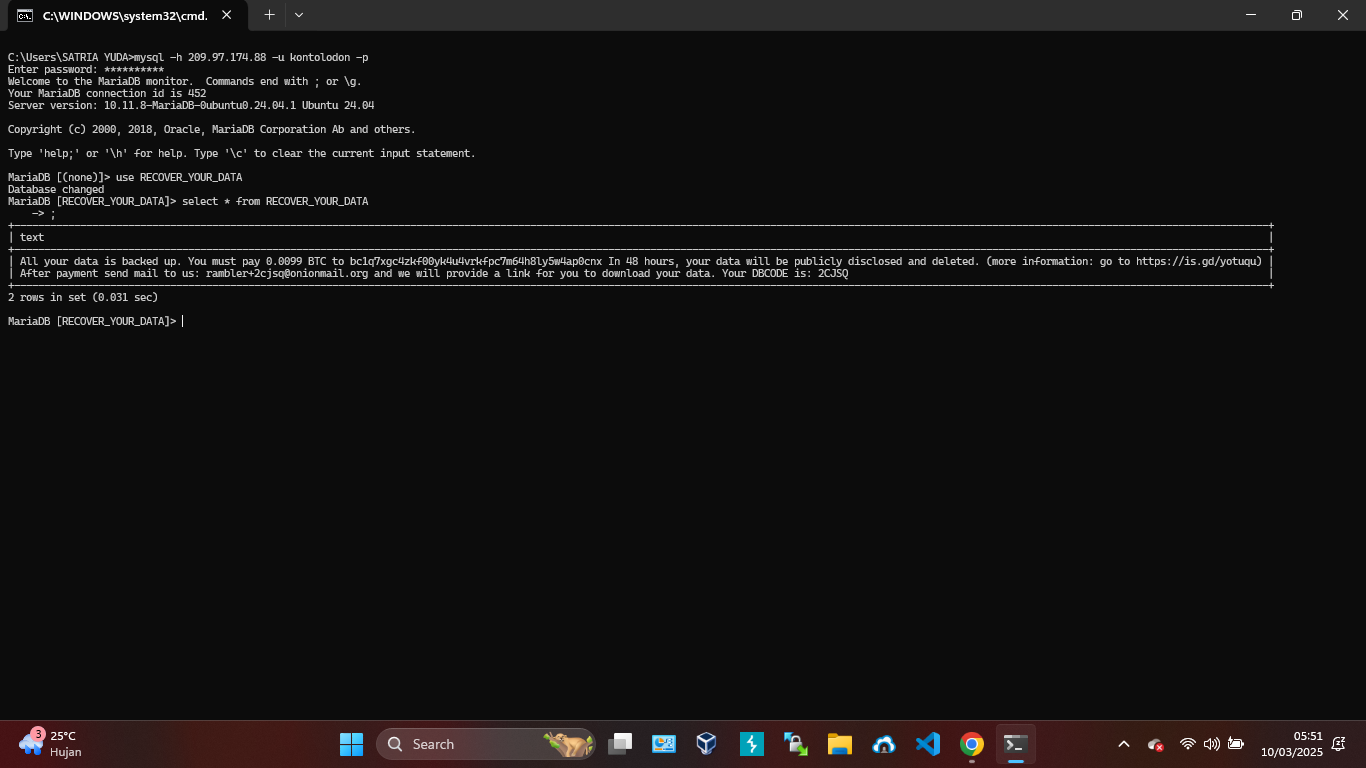This screenshot has width=1366, height=768.
Task: Open the weather widget showing 25°C Hujan
Action: pos(52,744)
